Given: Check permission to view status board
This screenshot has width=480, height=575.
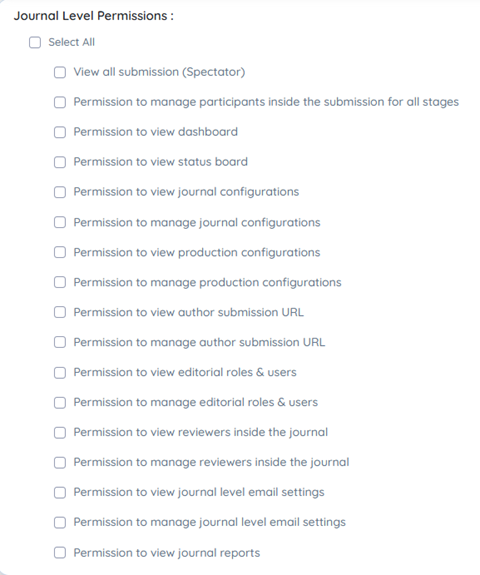Looking at the screenshot, I should click(x=60, y=162).
